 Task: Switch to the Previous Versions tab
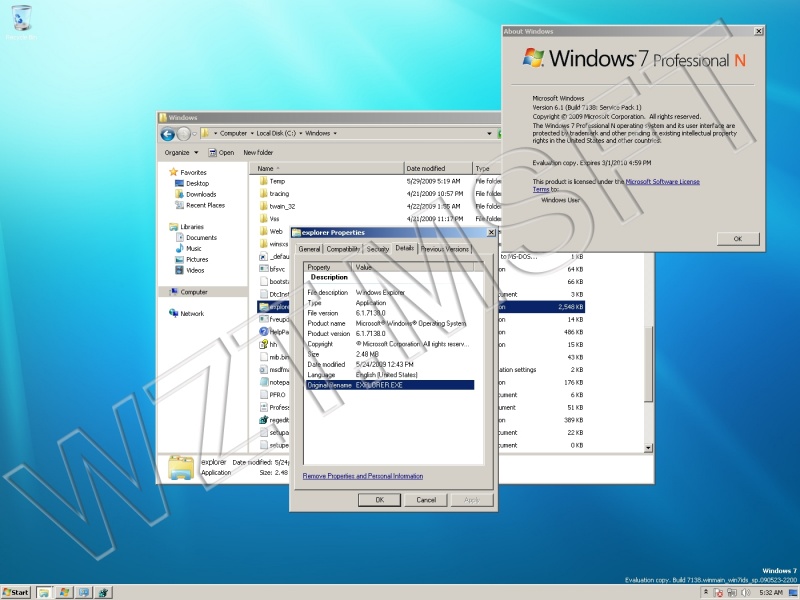[x=444, y=249]
